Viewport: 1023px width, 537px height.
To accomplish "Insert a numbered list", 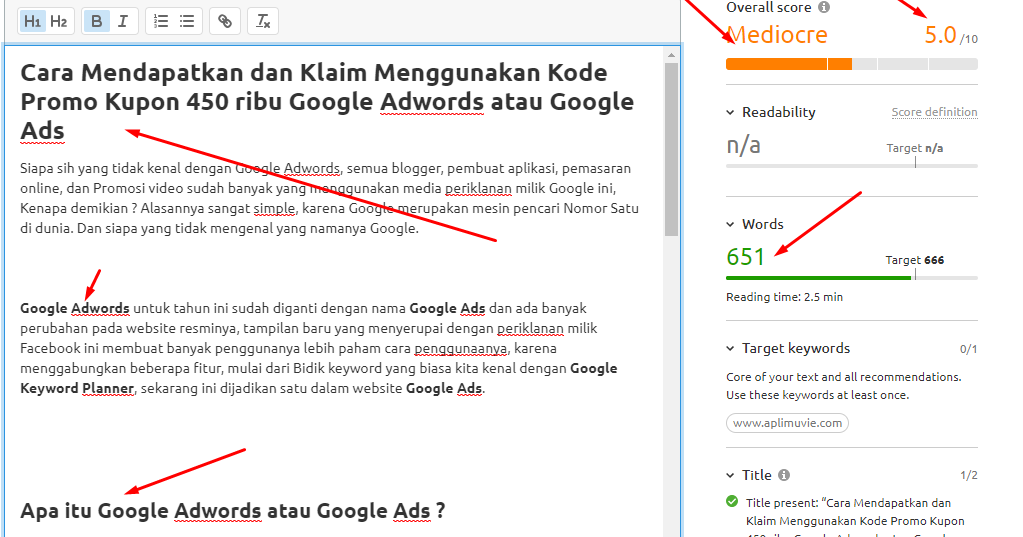I will click(x=160, y=22).
